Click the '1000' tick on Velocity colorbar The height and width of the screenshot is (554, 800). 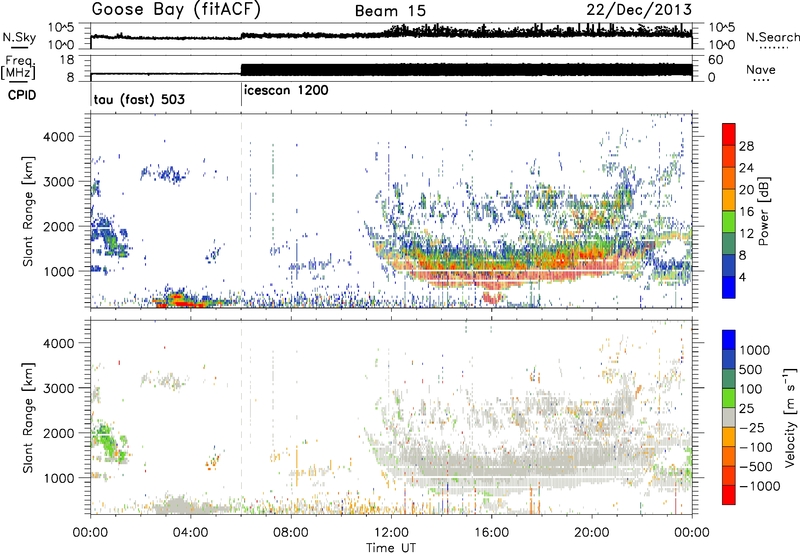(755, 350)
